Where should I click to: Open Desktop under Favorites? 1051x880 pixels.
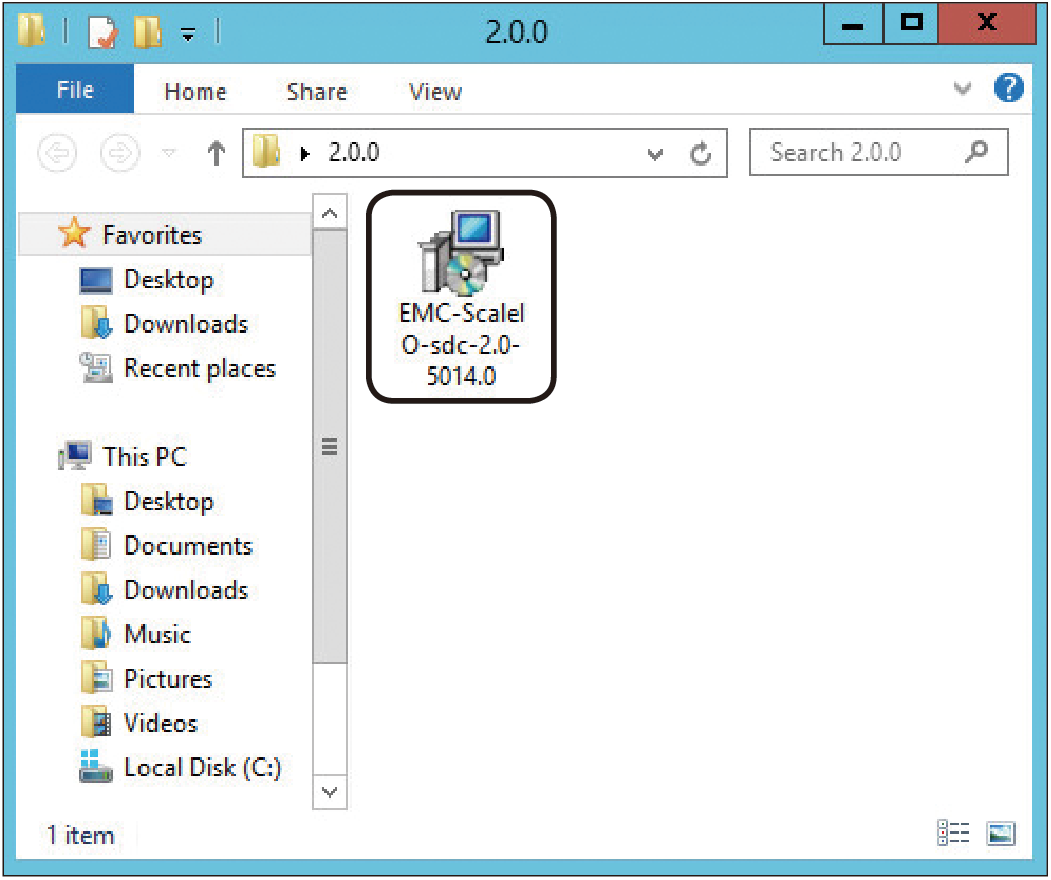pyautogui.click(x=169, y=279)
